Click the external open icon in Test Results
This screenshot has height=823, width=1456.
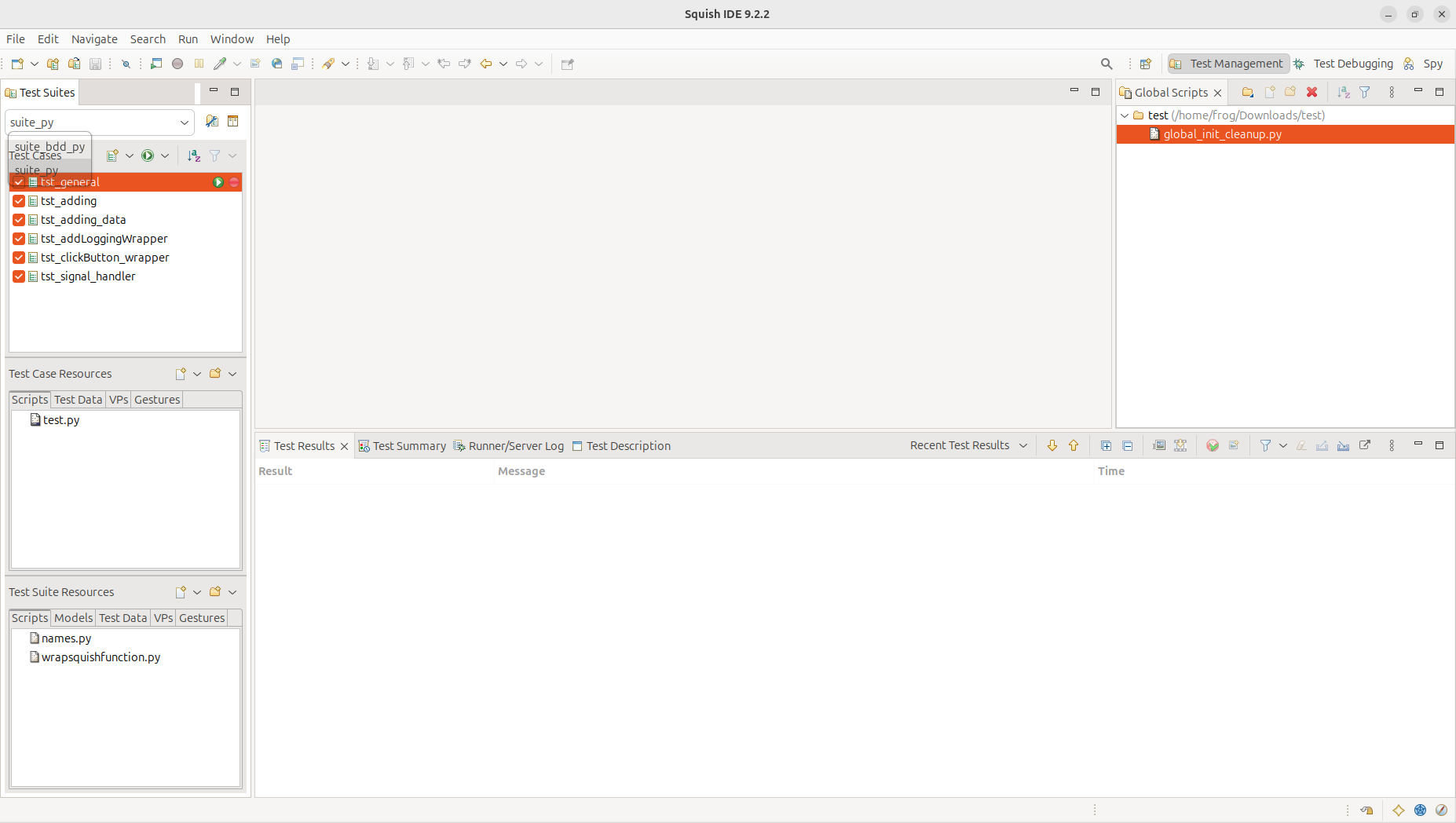(1365, 445)
